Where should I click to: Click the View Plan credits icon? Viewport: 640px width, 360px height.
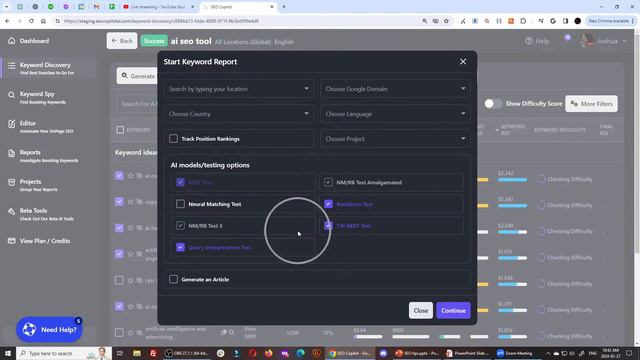[11, 241]
